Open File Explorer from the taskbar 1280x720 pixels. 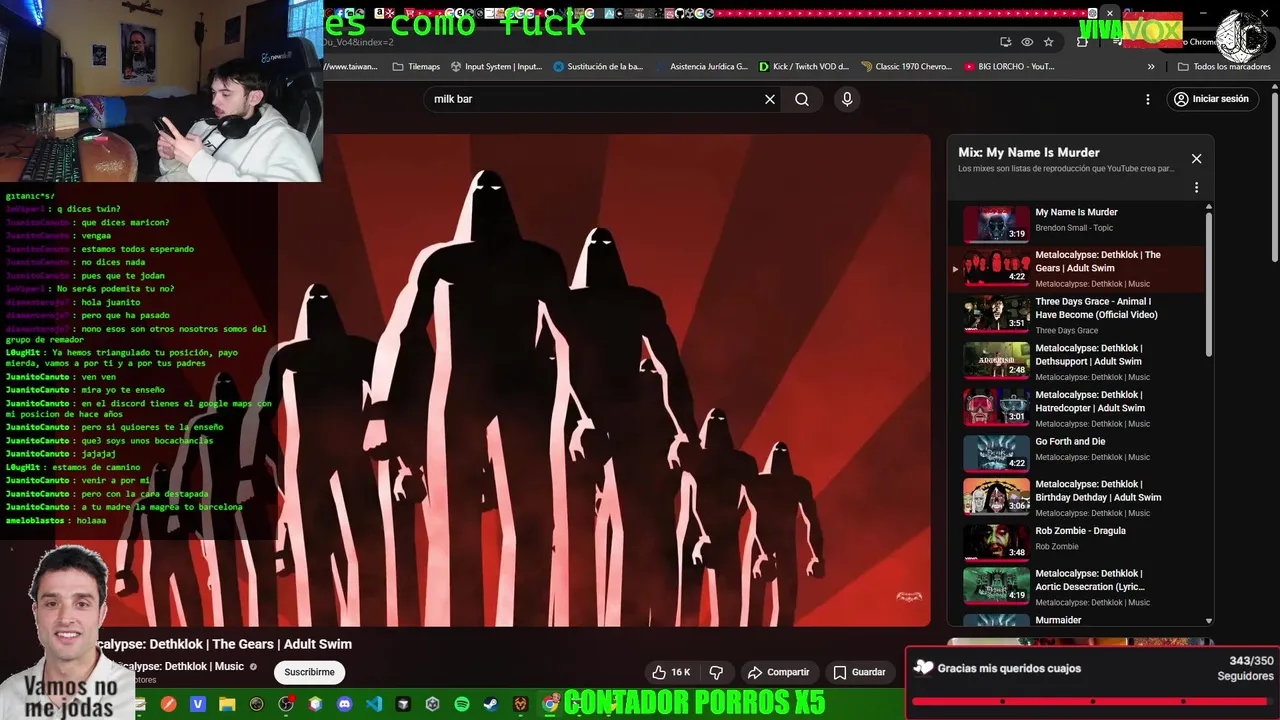click(x=227, y=704)
